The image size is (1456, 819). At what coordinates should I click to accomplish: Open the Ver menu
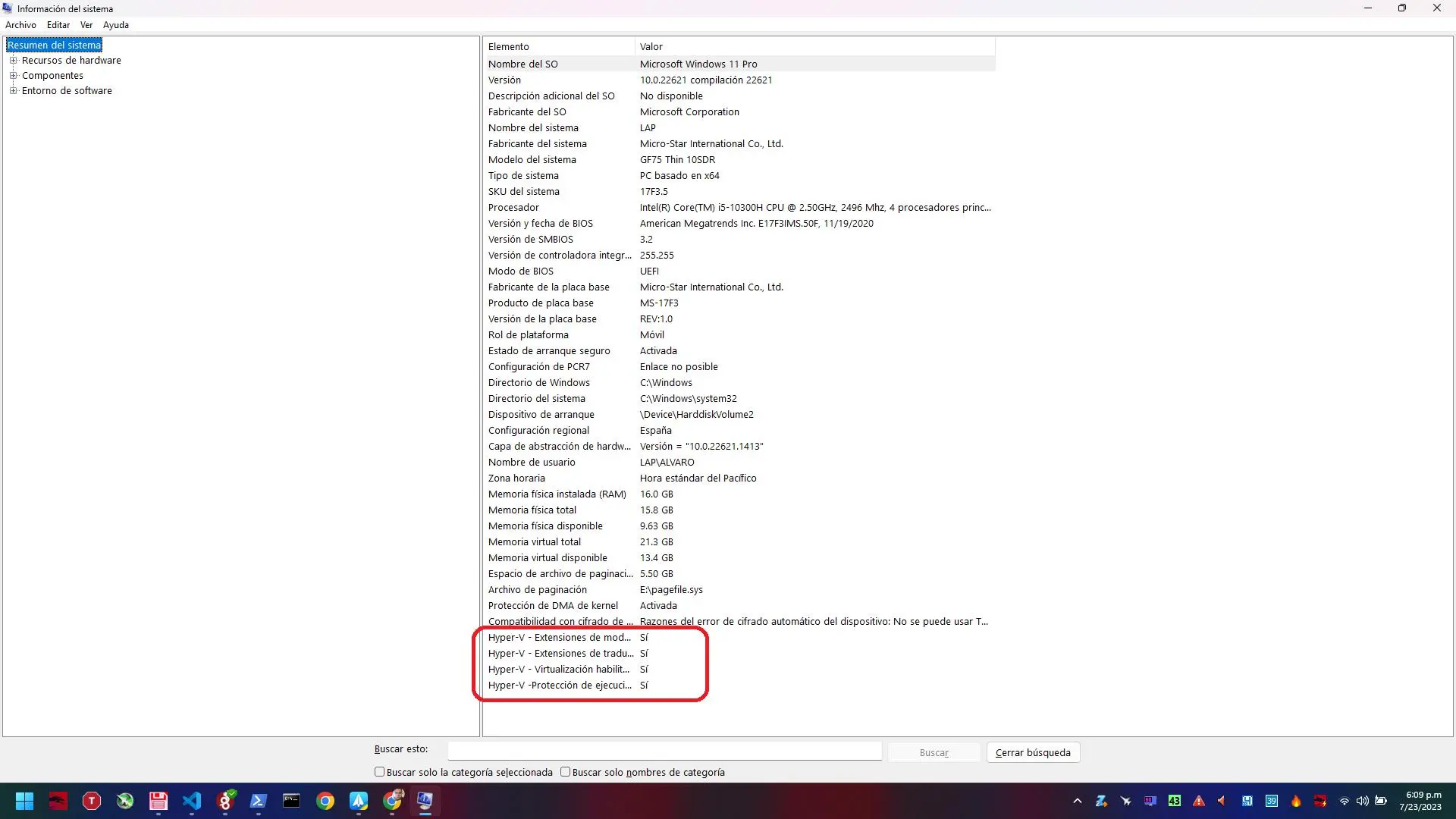coord(86,25)
